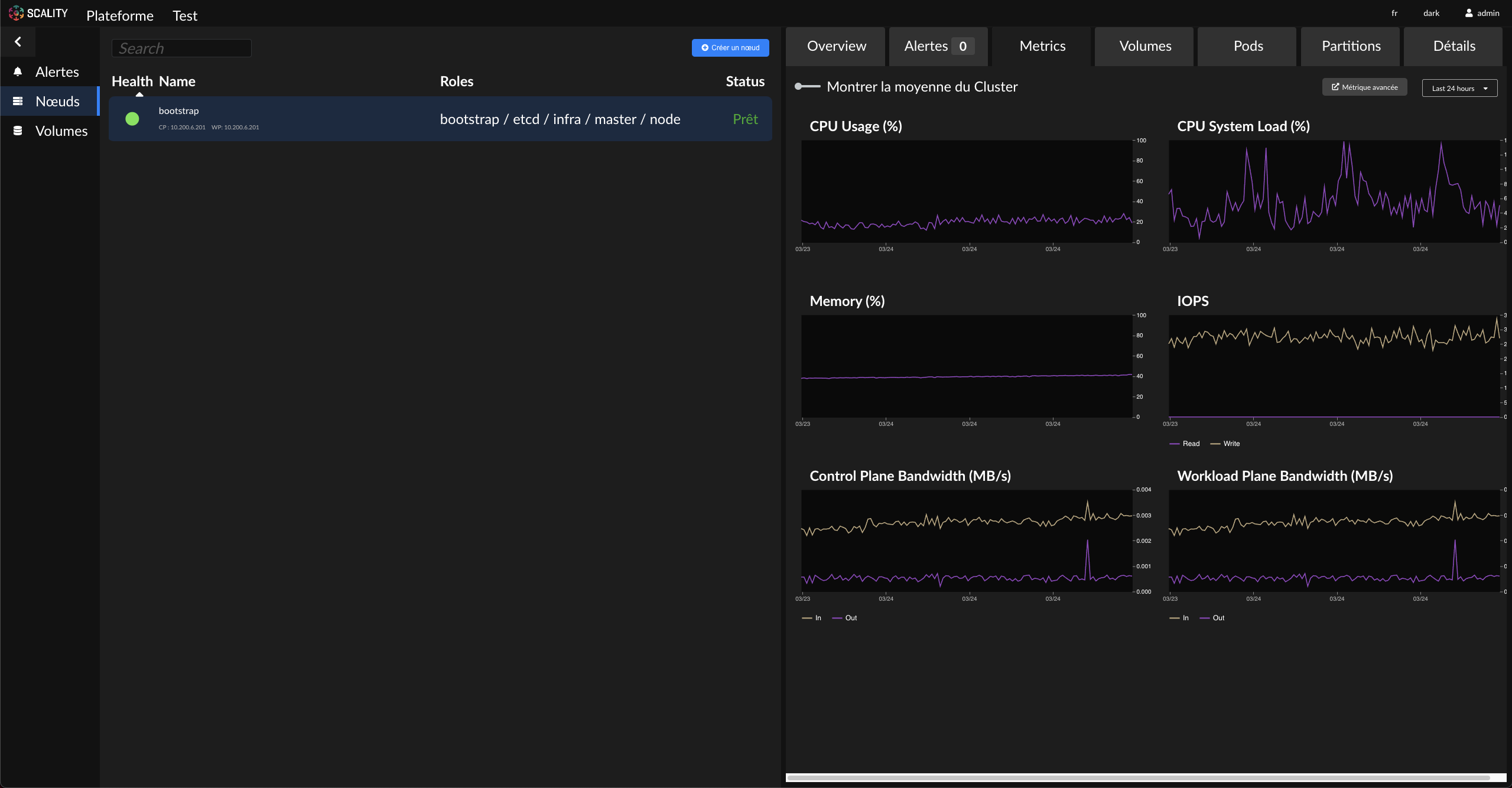Click the Volumes database icon in sidebar
The height and width of the screenshot is (788, 1512).
point(18,131)
